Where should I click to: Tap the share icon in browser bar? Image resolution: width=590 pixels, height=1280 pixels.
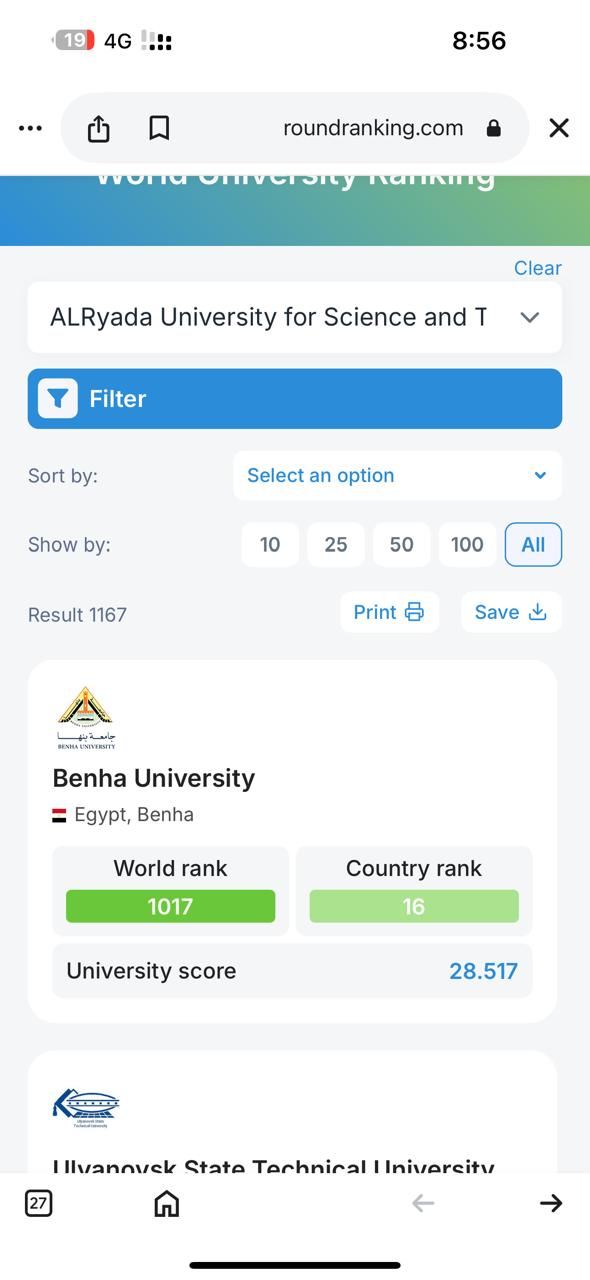98,128
